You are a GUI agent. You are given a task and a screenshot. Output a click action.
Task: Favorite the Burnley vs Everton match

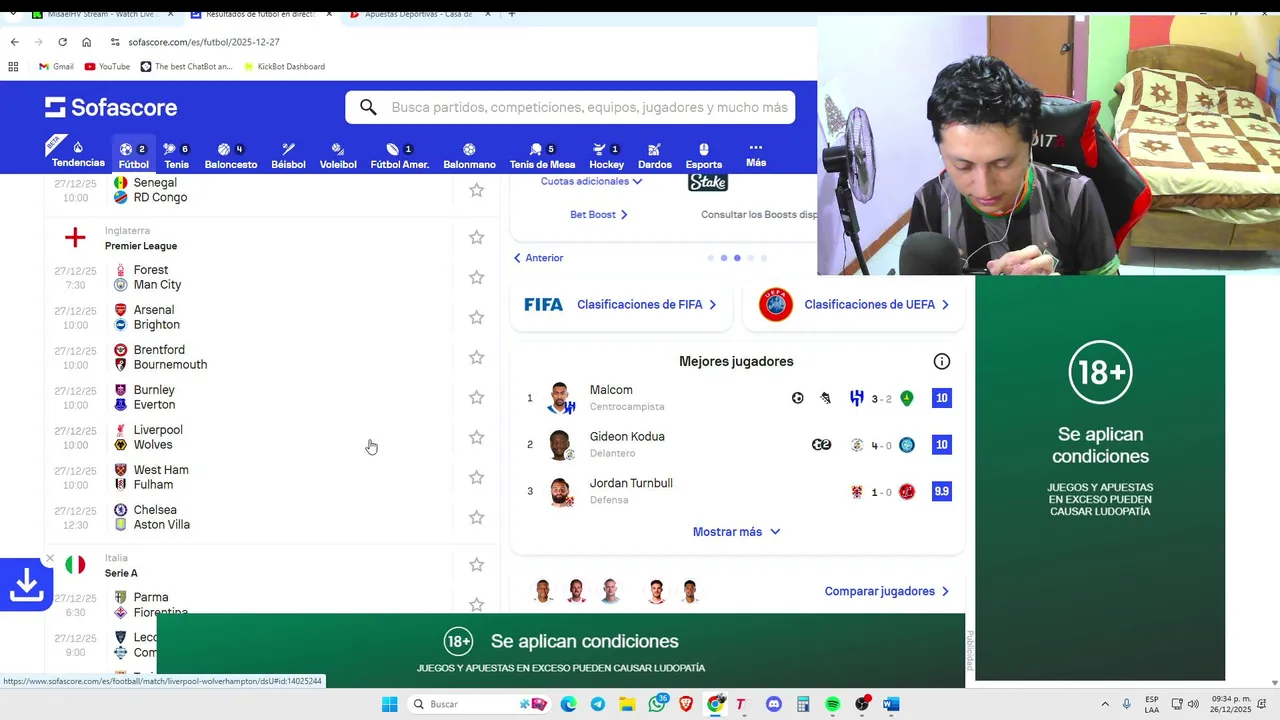pos(476,397)
